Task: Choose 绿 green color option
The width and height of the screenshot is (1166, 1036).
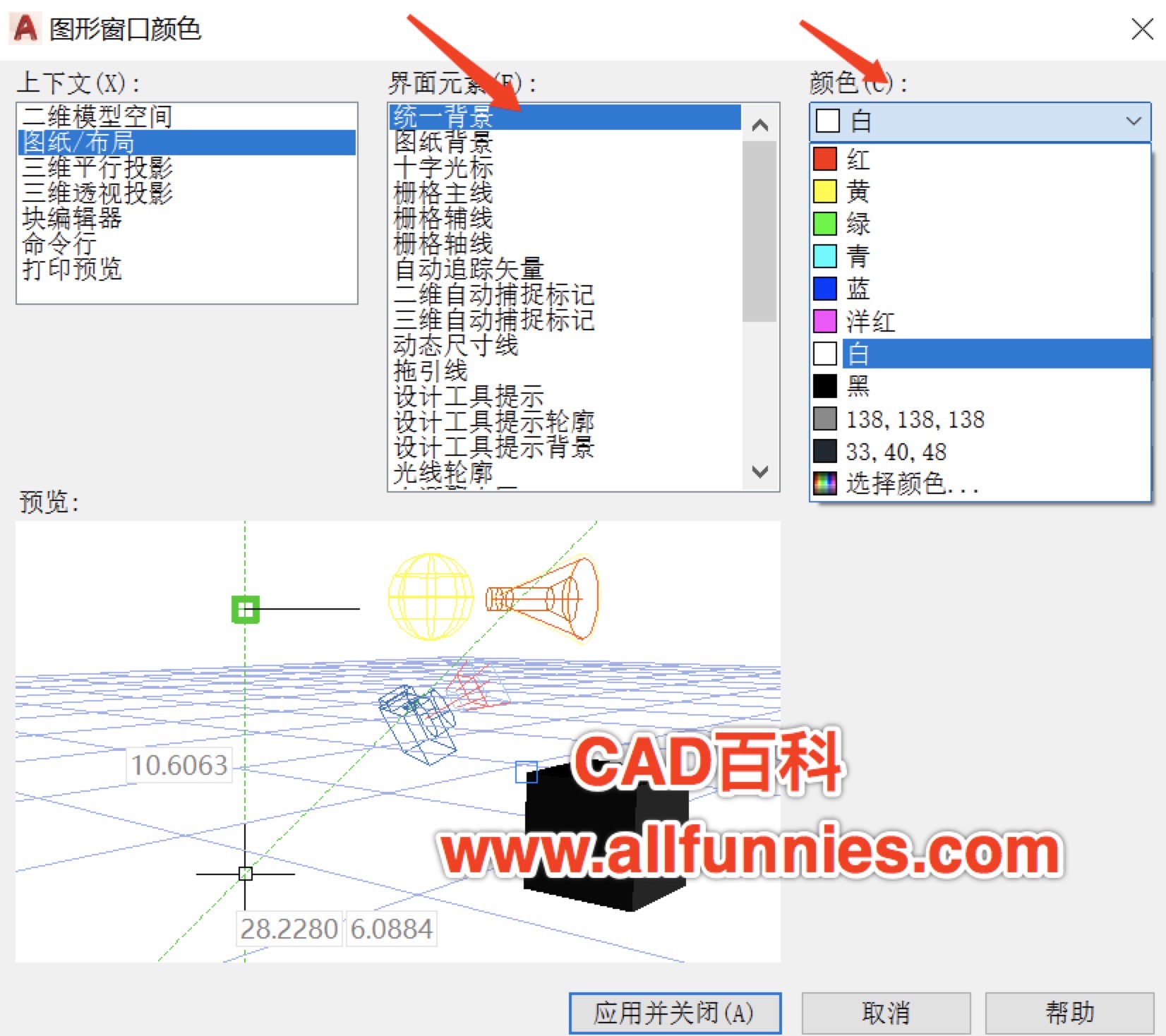Action: click(x=981, y=224)
